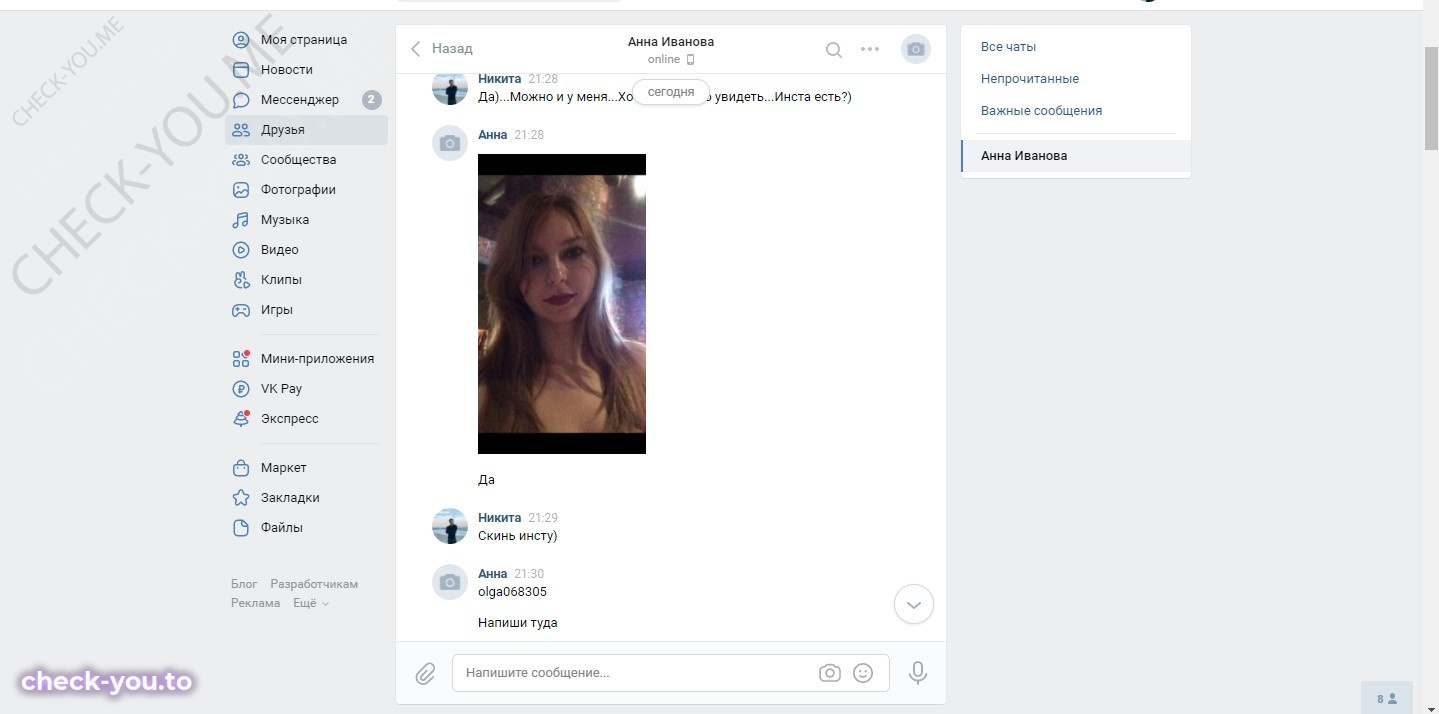Attach a file using the paperclip icon

pyautogui.click(x=425, y=673)
